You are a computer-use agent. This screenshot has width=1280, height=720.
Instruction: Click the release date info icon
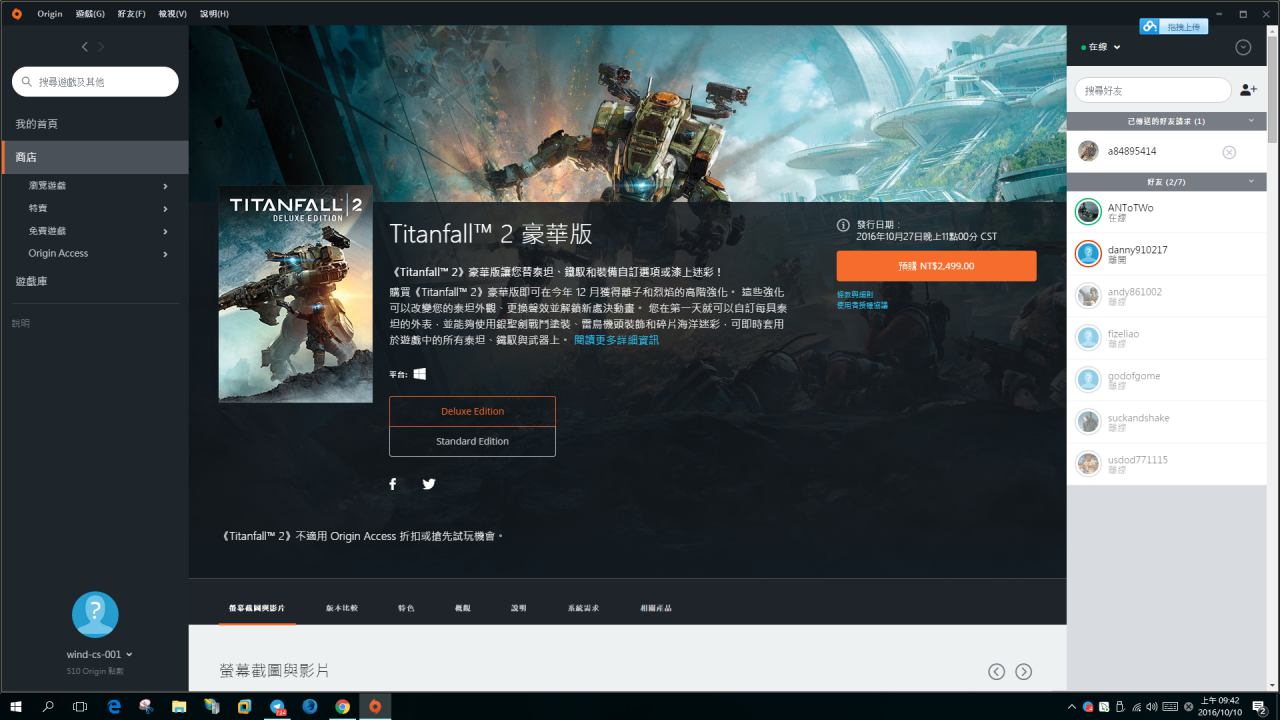pyautogui.click(x=843, y=226)
